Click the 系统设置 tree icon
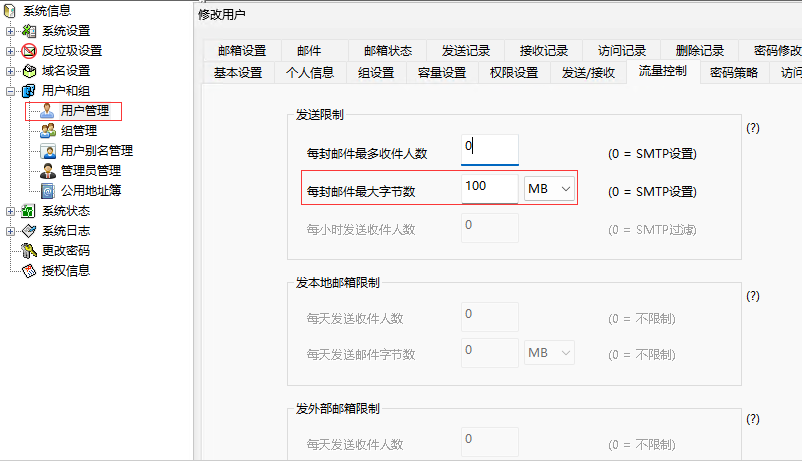The width and height of the screenshot is (802, 463). (x=29, y=31)
